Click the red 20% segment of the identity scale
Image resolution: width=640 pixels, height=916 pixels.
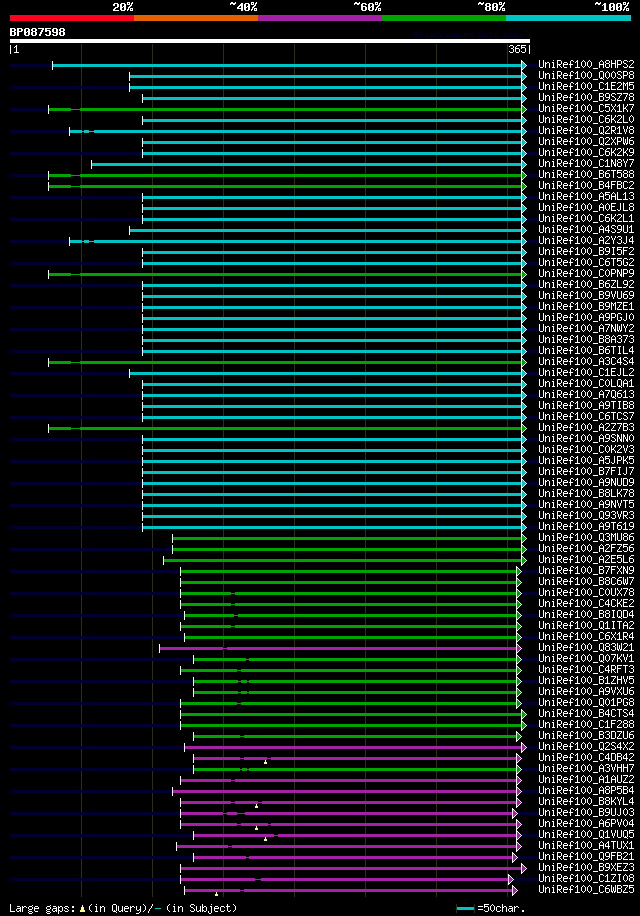(x=72, y=18)
